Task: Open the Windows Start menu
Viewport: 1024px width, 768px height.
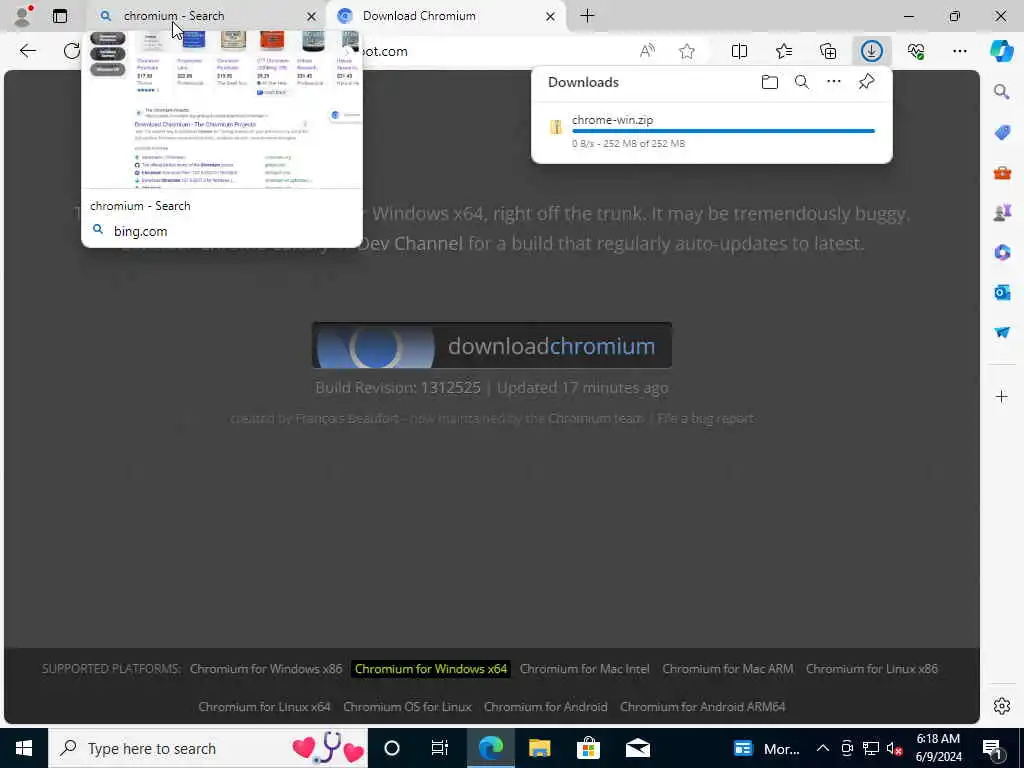Action: tap(24, 748)
